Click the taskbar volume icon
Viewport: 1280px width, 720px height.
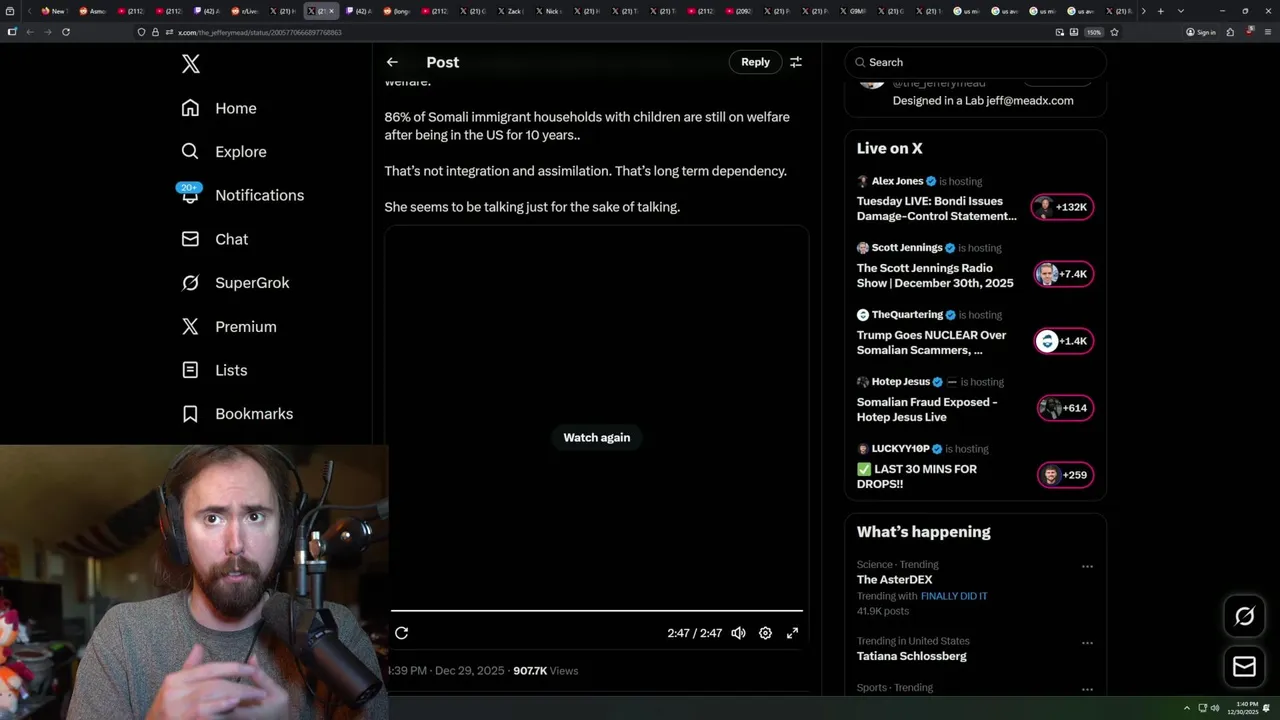[1215, 708]
